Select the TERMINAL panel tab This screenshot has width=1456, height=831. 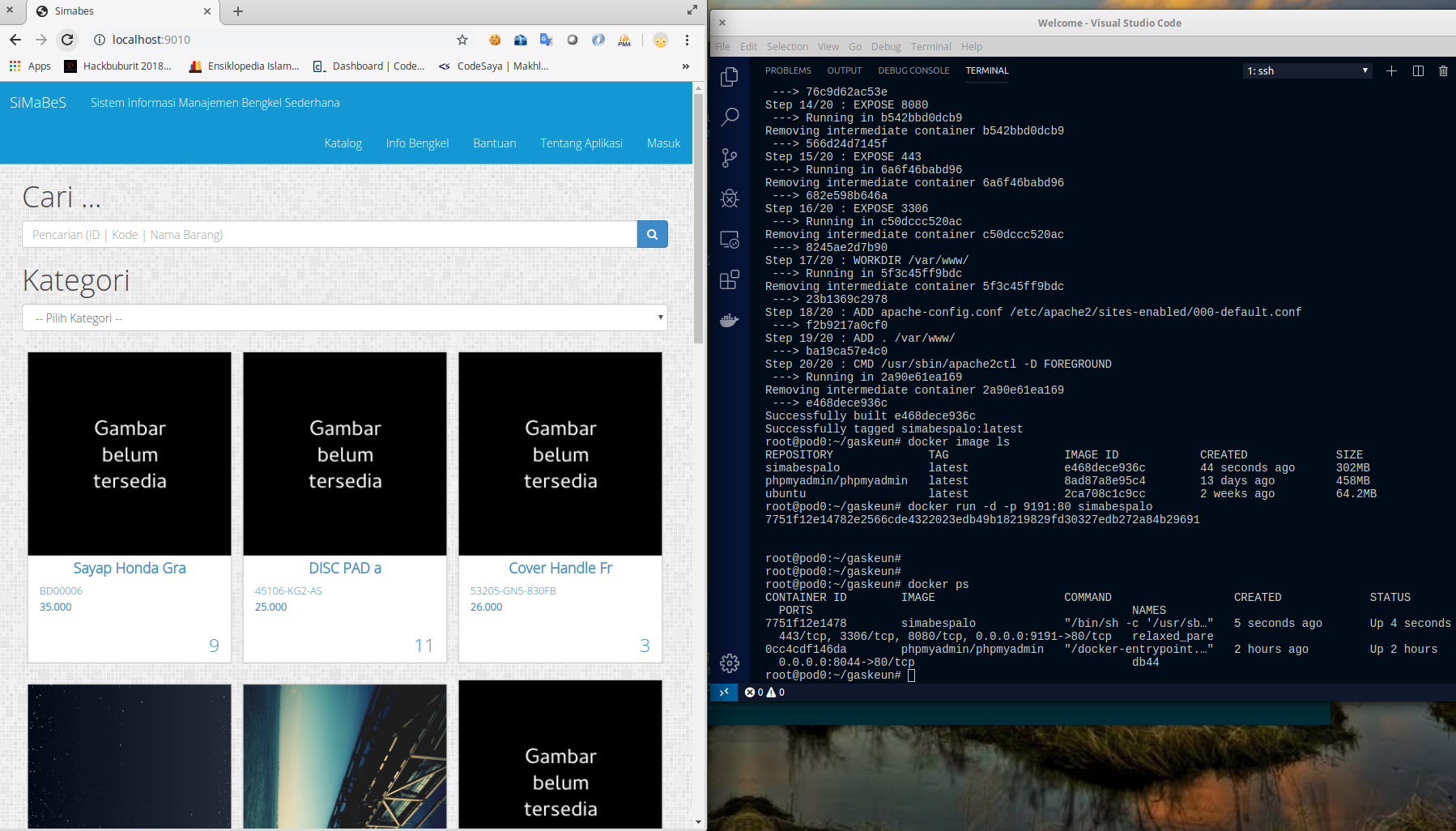tap(987, 71)
